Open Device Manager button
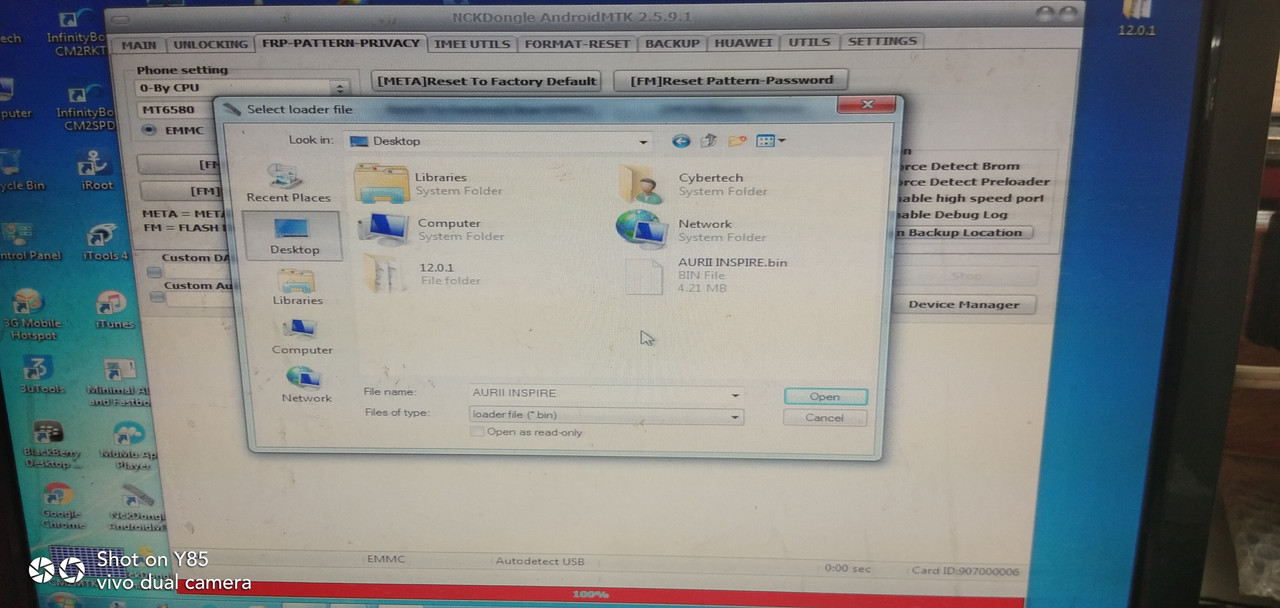This screenshot has height=608, width=1280. (x=964, y=304)
